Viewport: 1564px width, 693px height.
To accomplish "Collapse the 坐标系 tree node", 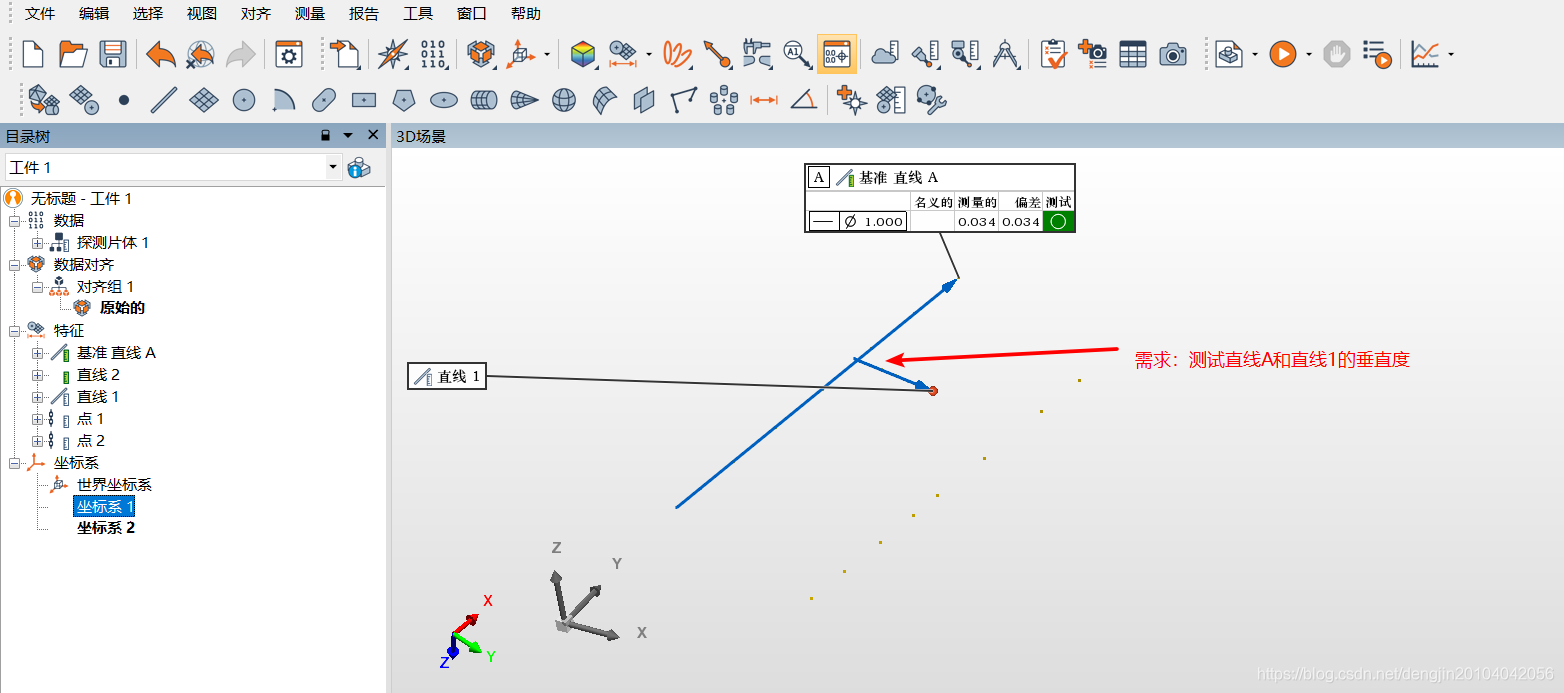I will (15, 463).
